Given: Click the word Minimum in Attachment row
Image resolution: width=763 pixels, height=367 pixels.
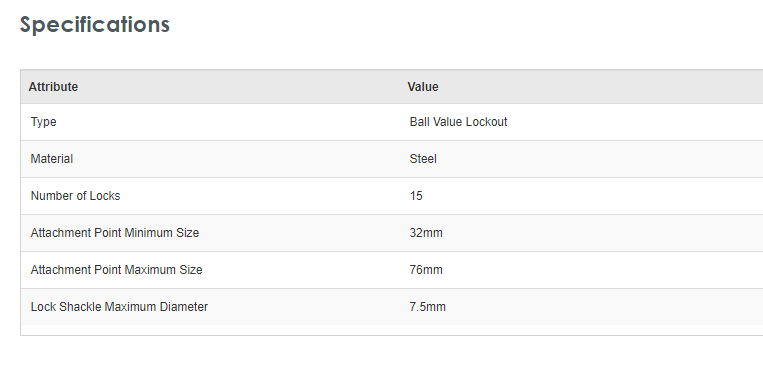Looking at the screenshot, I should pyautogui.click(x=147, y=233).
